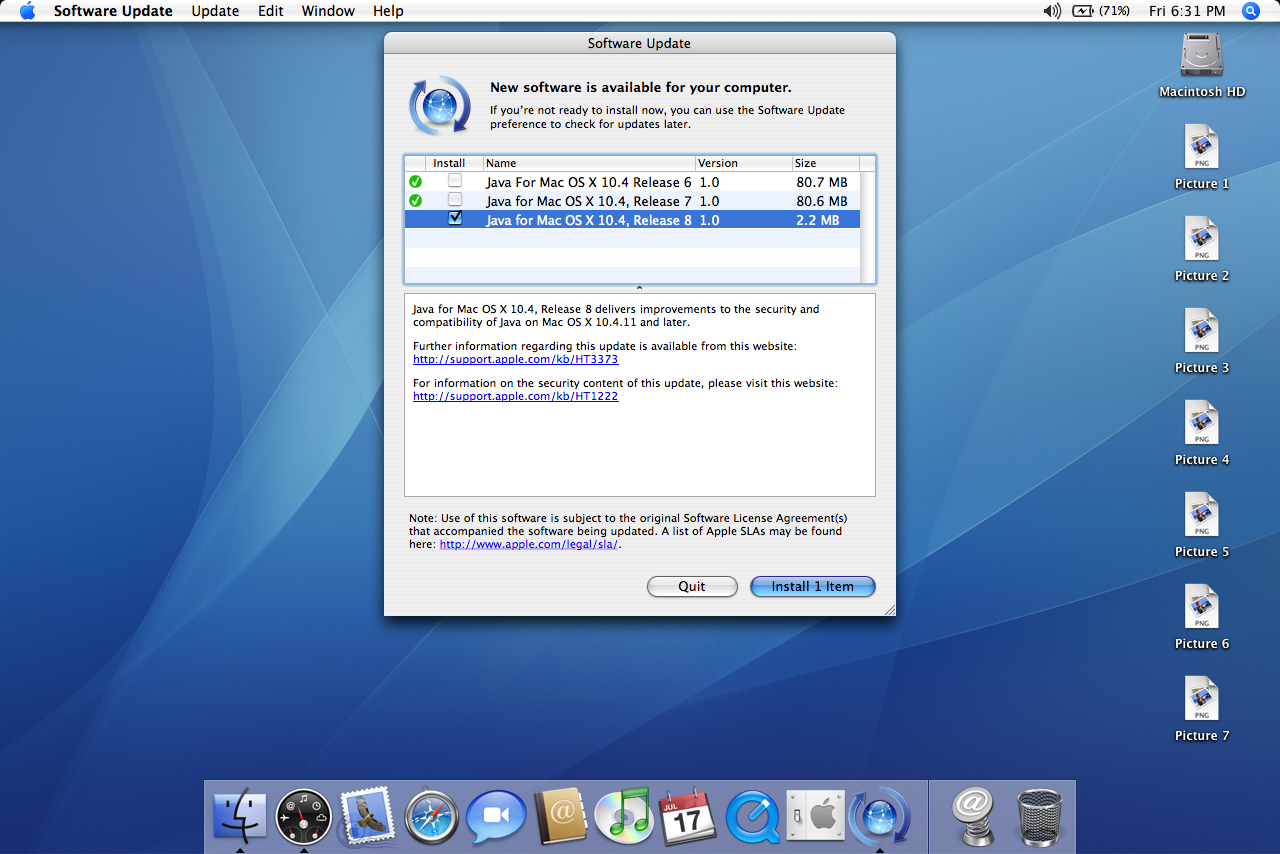Select the Java for Mac OS X 10.4, Release 7 row
The image size is (1280, 854).
click(x=632, y=201)
